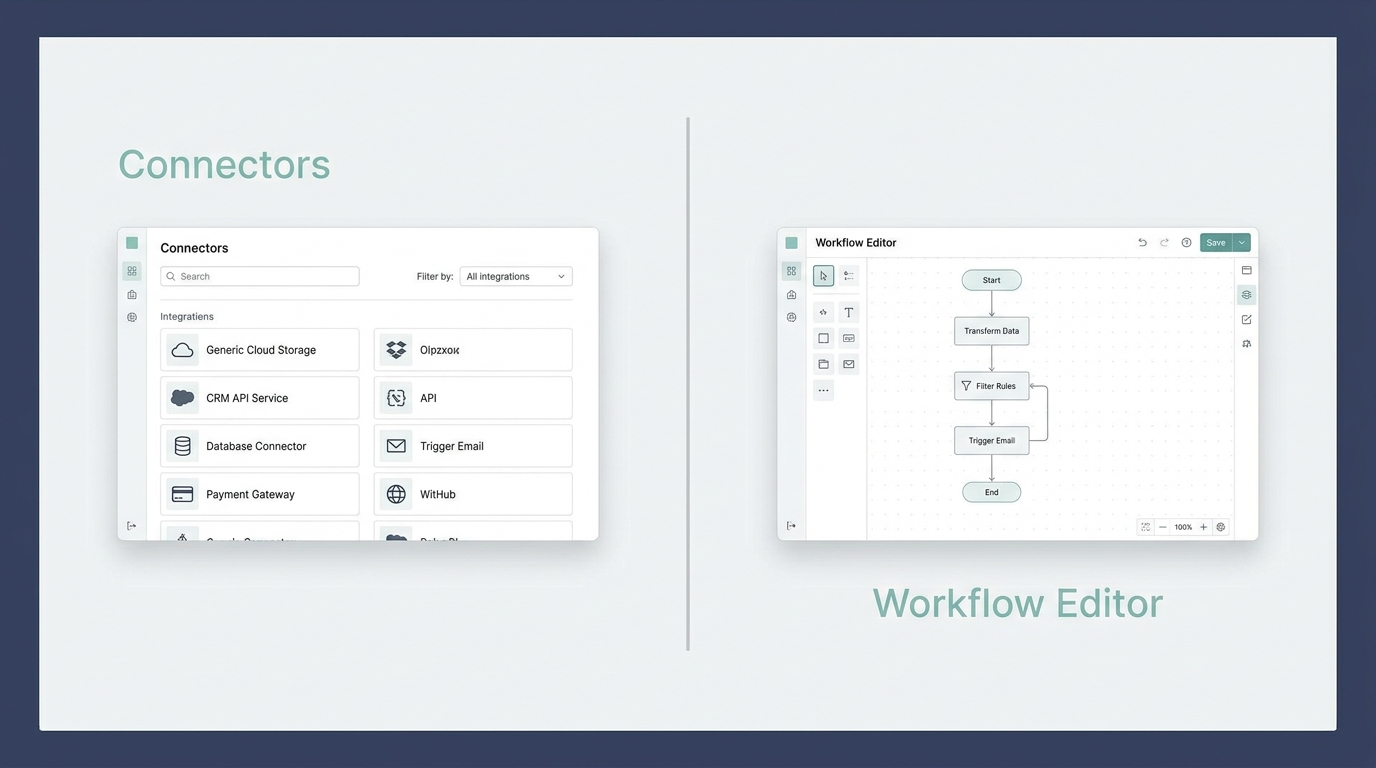This screenshot has height=768, width=1376.
Task: Open the home icon in Workflow Editor sidebar
Action: [x=791, y=294]
